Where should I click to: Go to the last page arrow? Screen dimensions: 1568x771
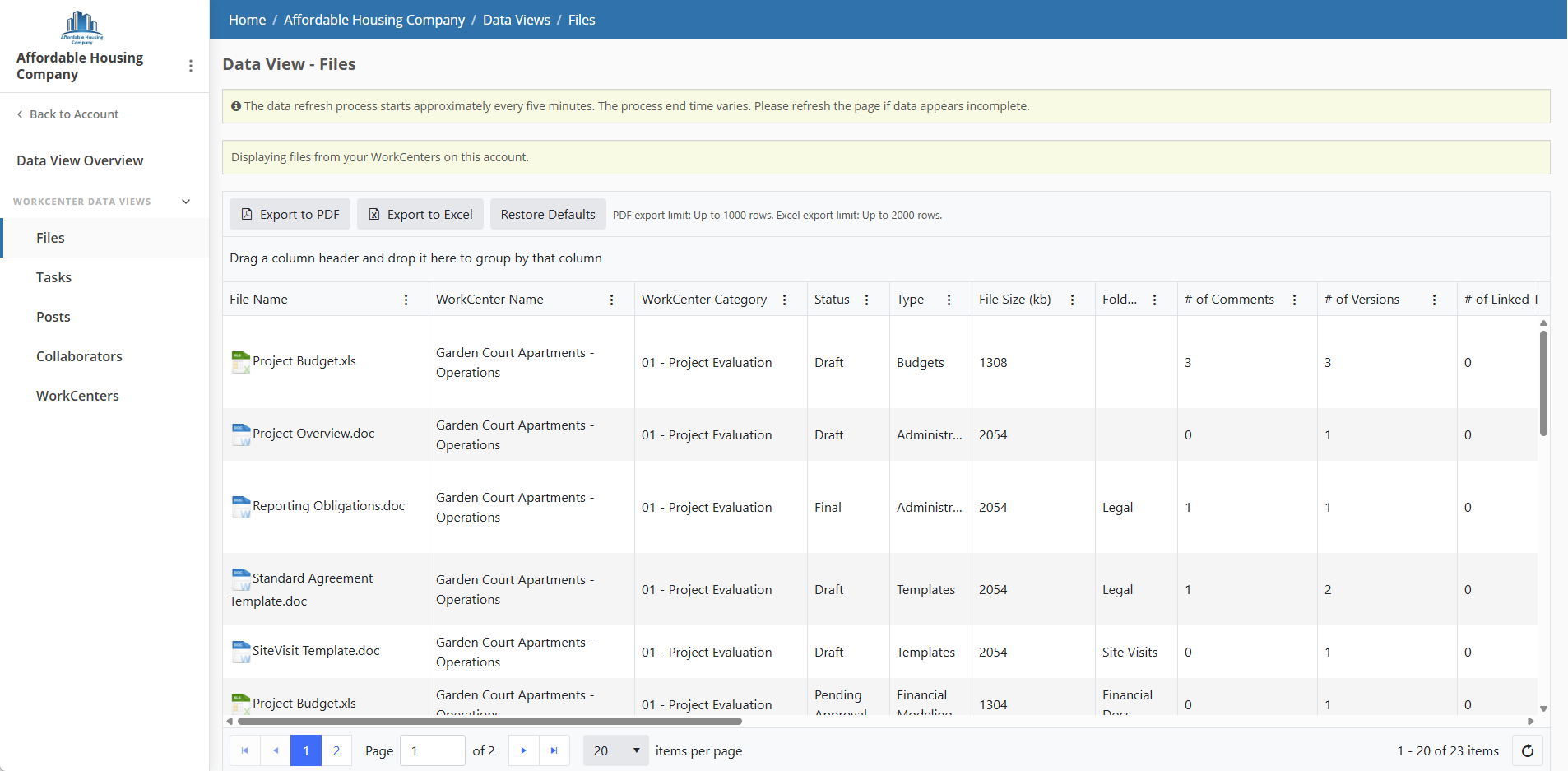point(554,750)
